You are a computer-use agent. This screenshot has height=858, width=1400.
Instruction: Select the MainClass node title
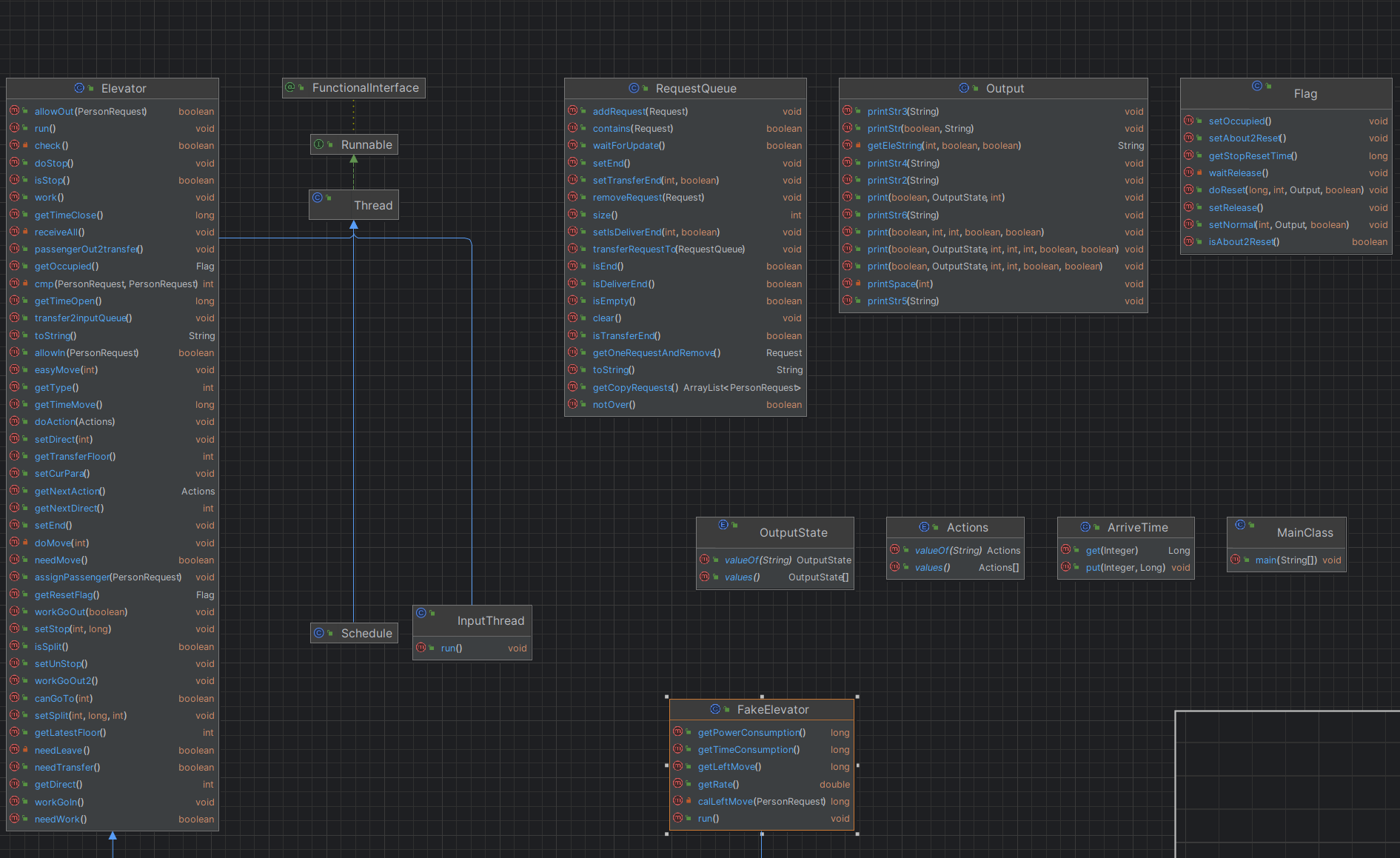pos(1304,533)
